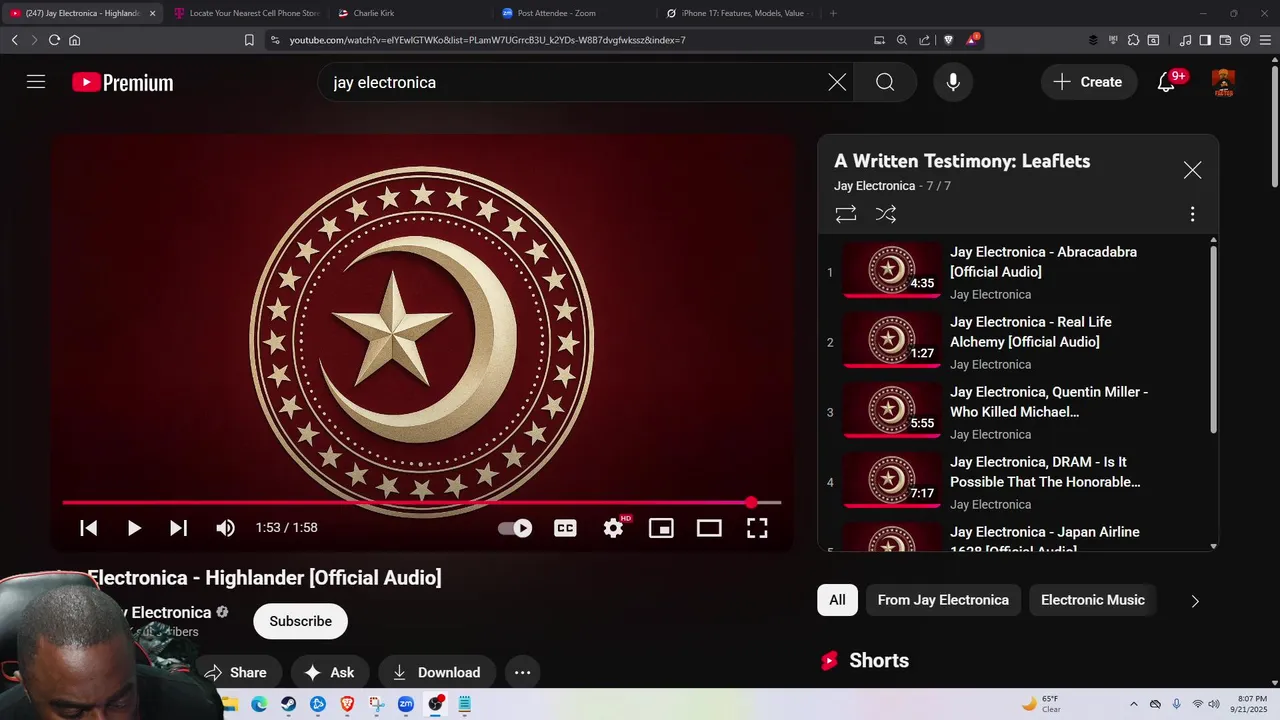Open the YouTube guide hamburger menu
Image resolution: width=1280 pixels, height=720 pixels.
[36, 82]
